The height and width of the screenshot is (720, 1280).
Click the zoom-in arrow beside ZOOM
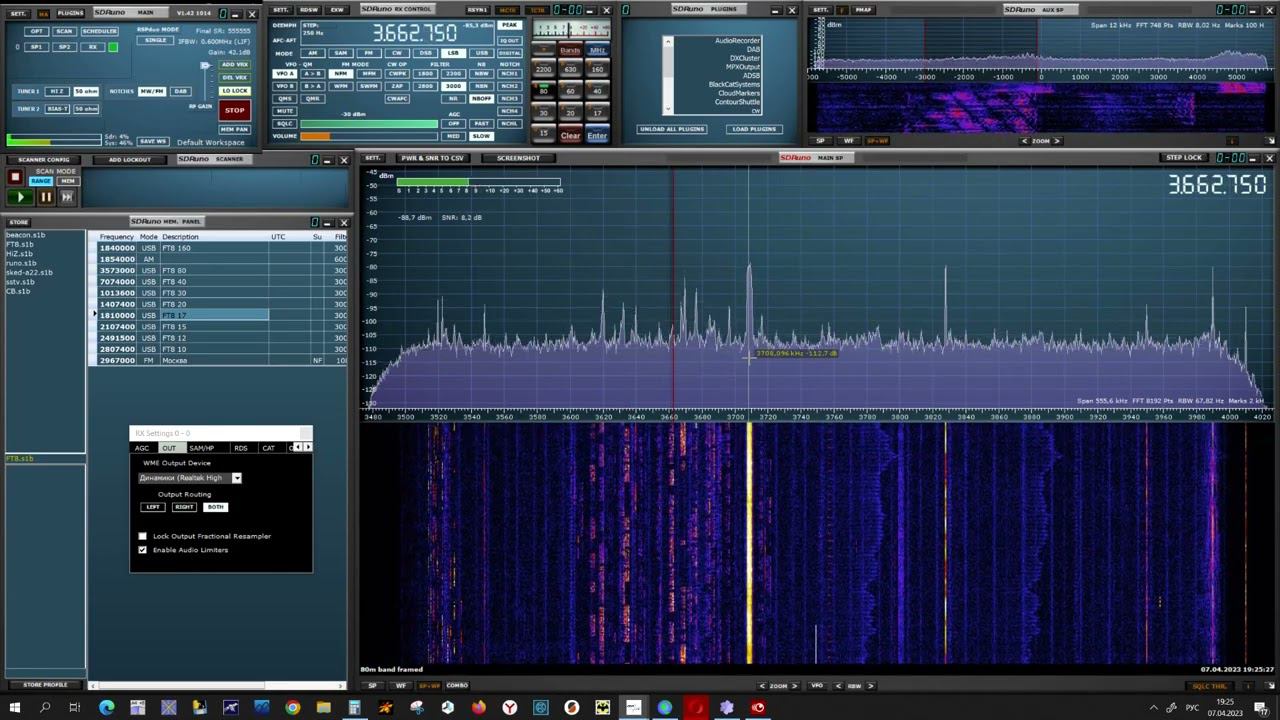pyautogui.click(x=796, y=686)
